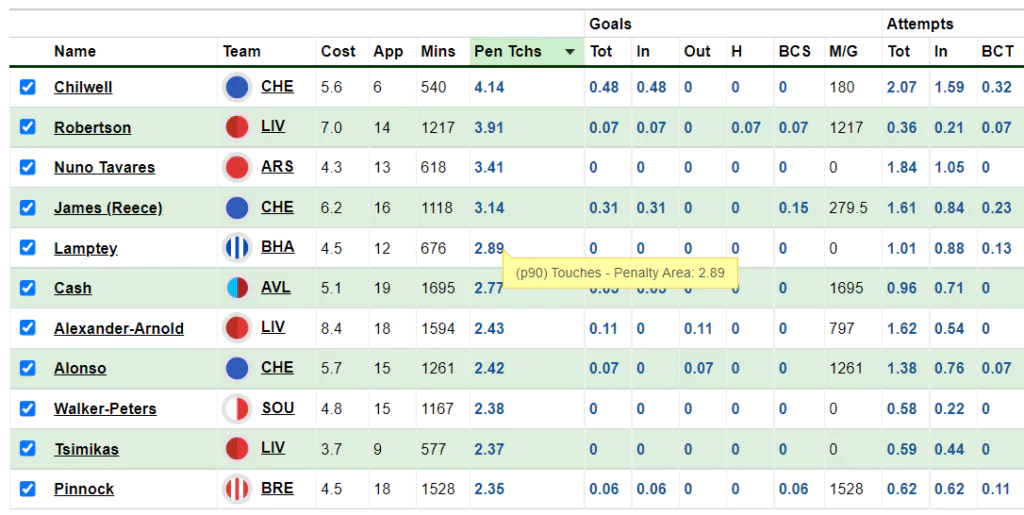Sort by the Mins column header
The width and height of the screenshot is (1024, 515).
point(438,51)
